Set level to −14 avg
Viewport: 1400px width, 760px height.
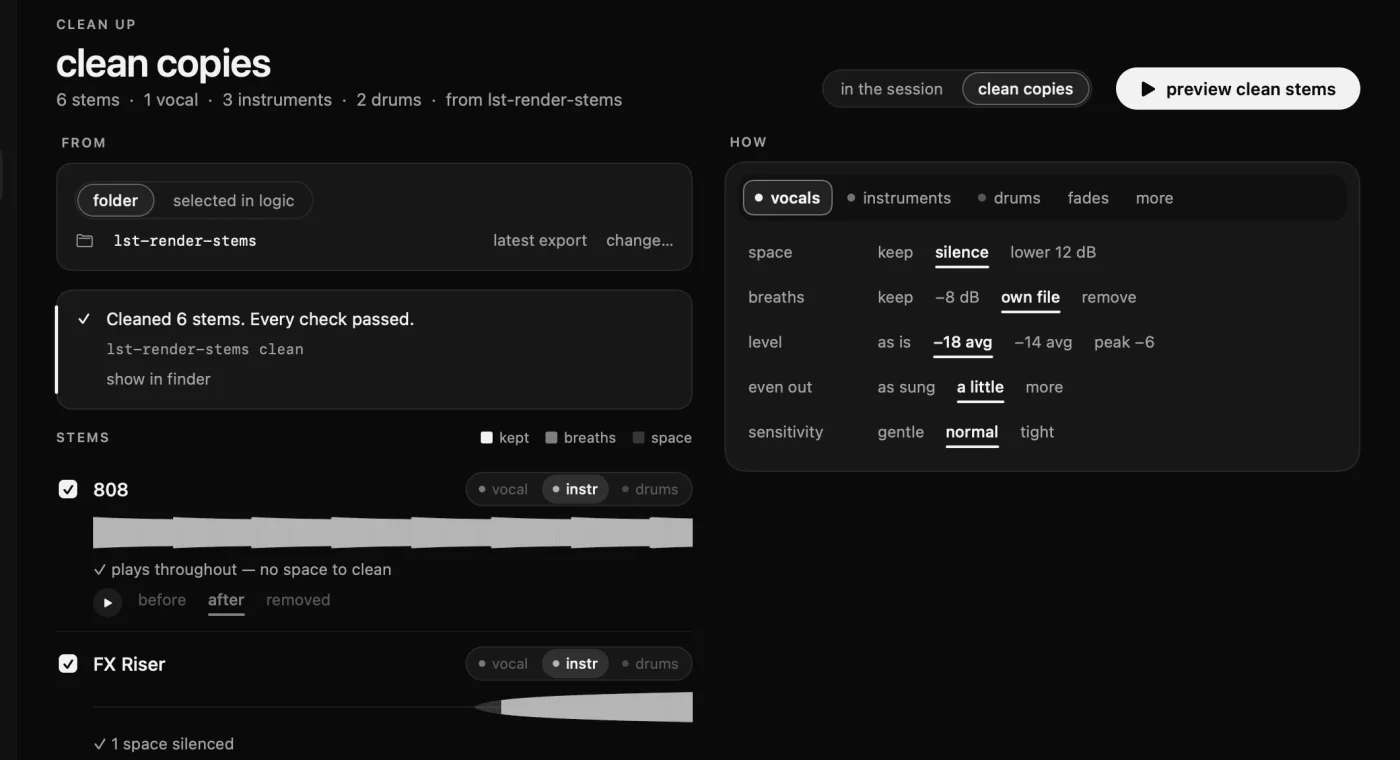(1043, 342)
